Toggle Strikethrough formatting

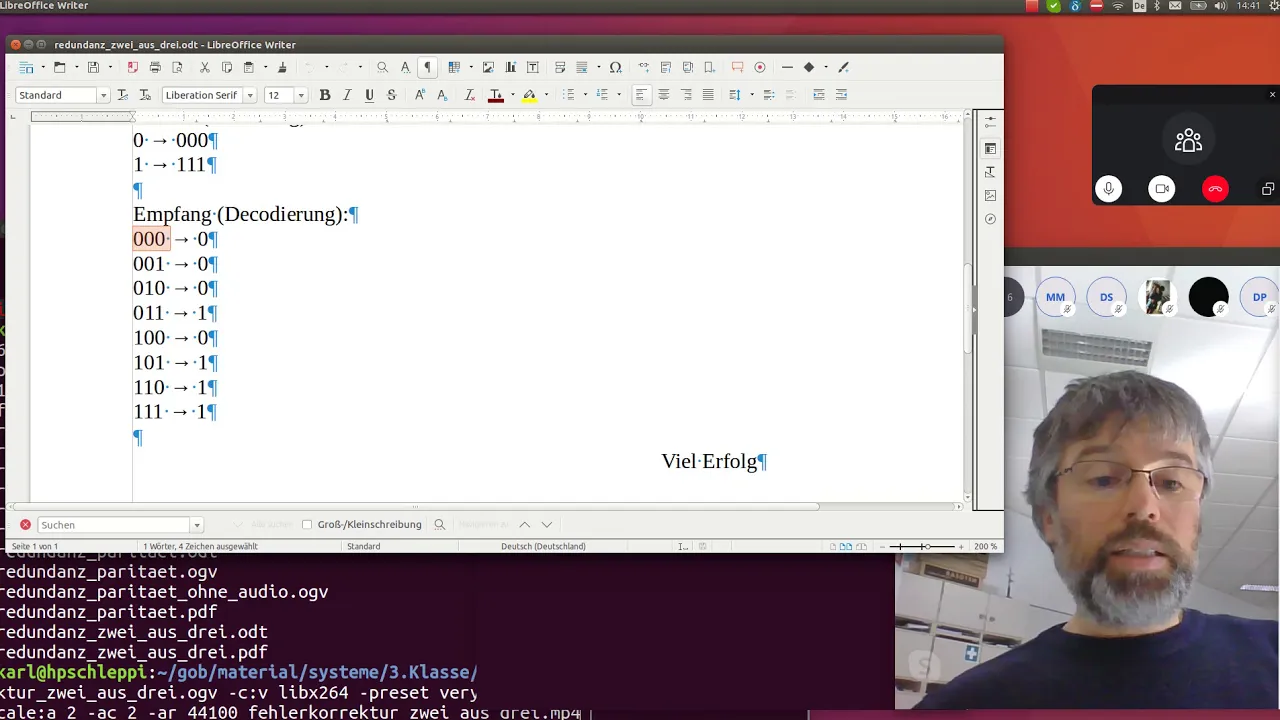[x=391, y=95]
